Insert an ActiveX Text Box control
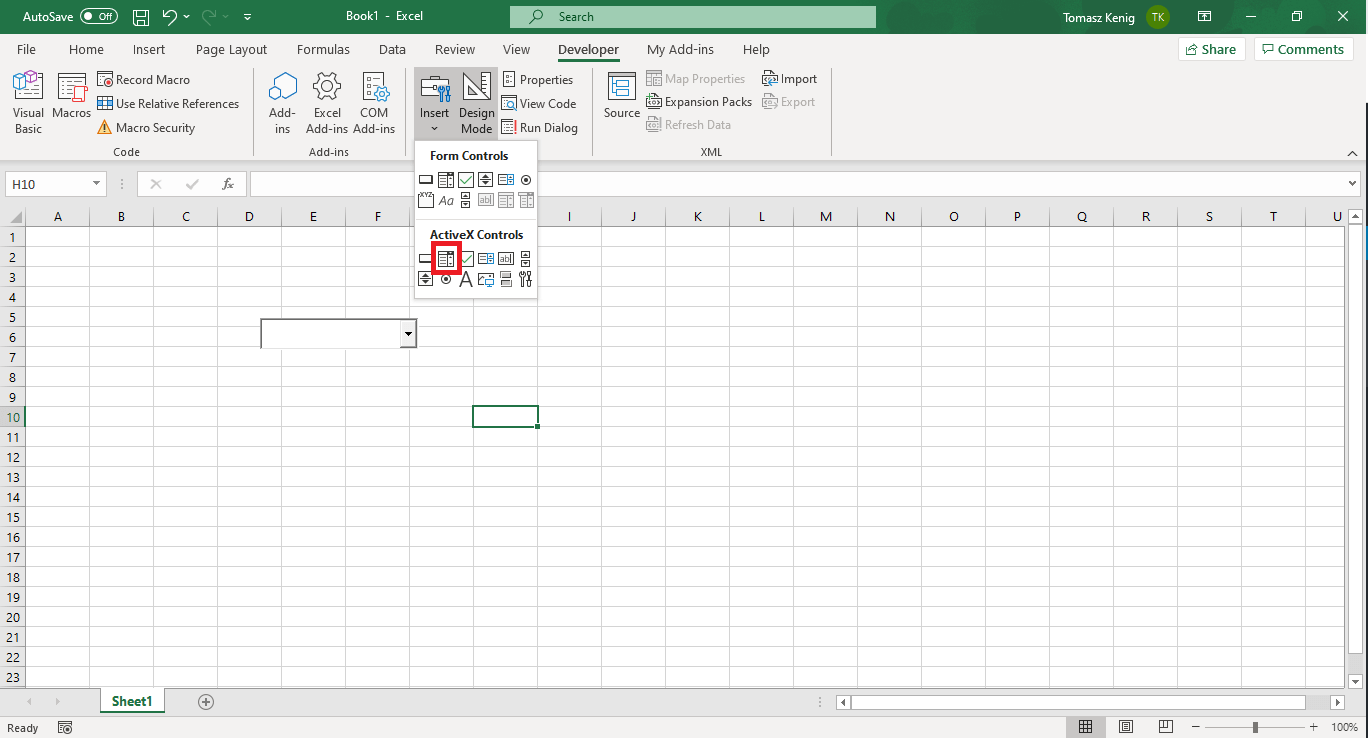Viewport: 1369px width, 747px height. click(505, 259)
